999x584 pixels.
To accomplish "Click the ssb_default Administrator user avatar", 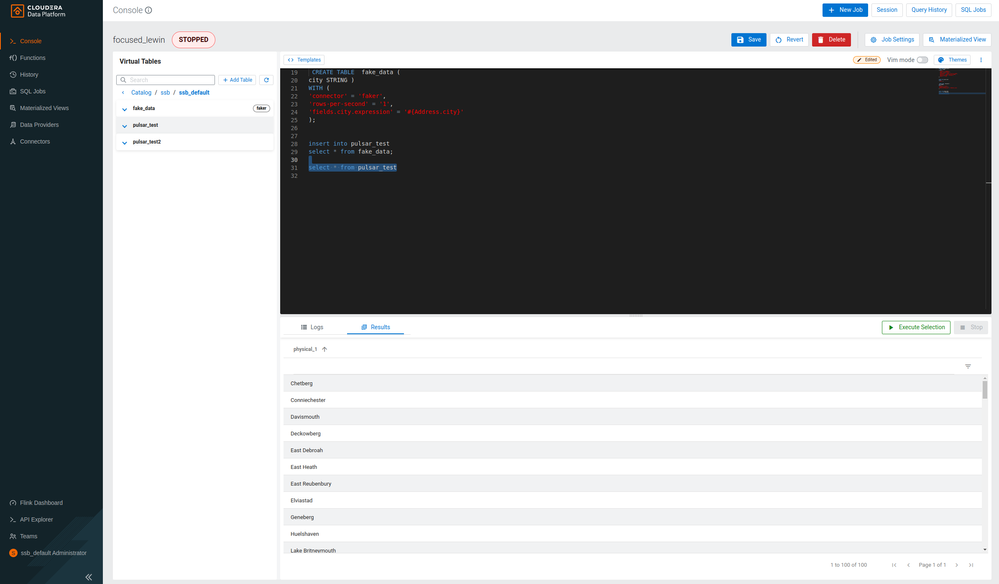I will point(13,553).
